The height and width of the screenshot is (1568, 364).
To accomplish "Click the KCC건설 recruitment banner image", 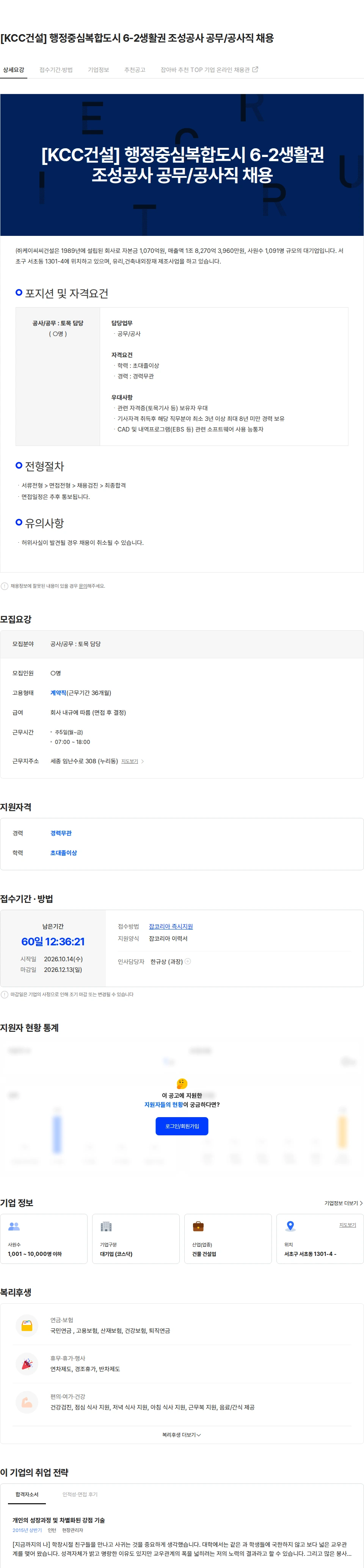I will coord(182,165).
